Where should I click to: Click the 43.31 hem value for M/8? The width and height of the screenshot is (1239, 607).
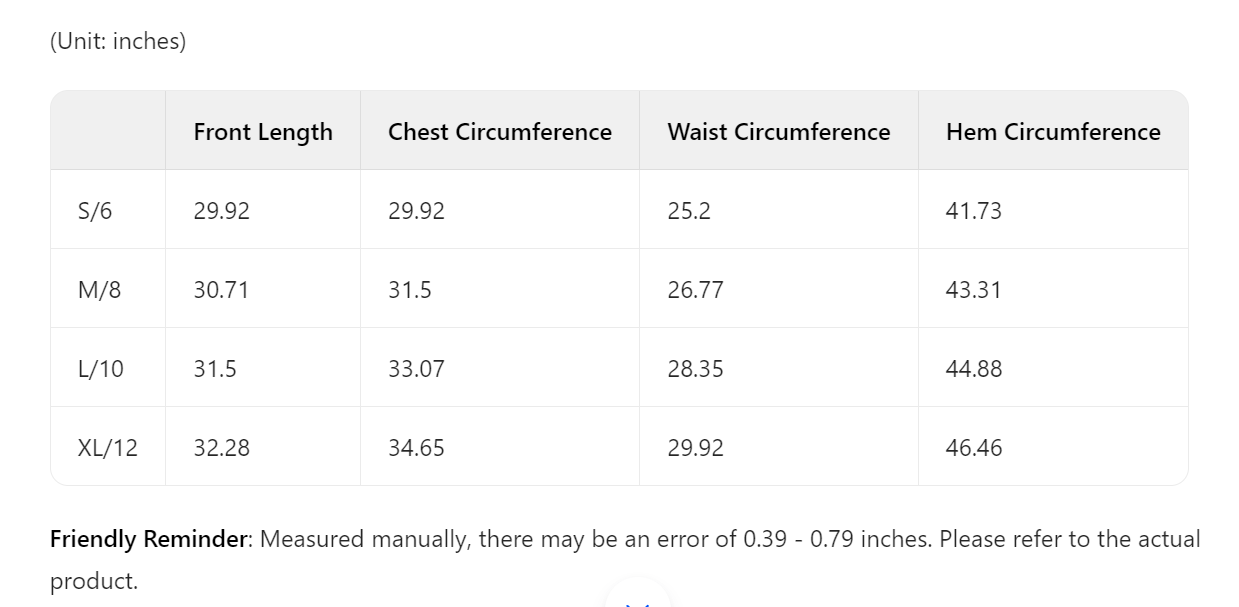click(x=974, y=290)
